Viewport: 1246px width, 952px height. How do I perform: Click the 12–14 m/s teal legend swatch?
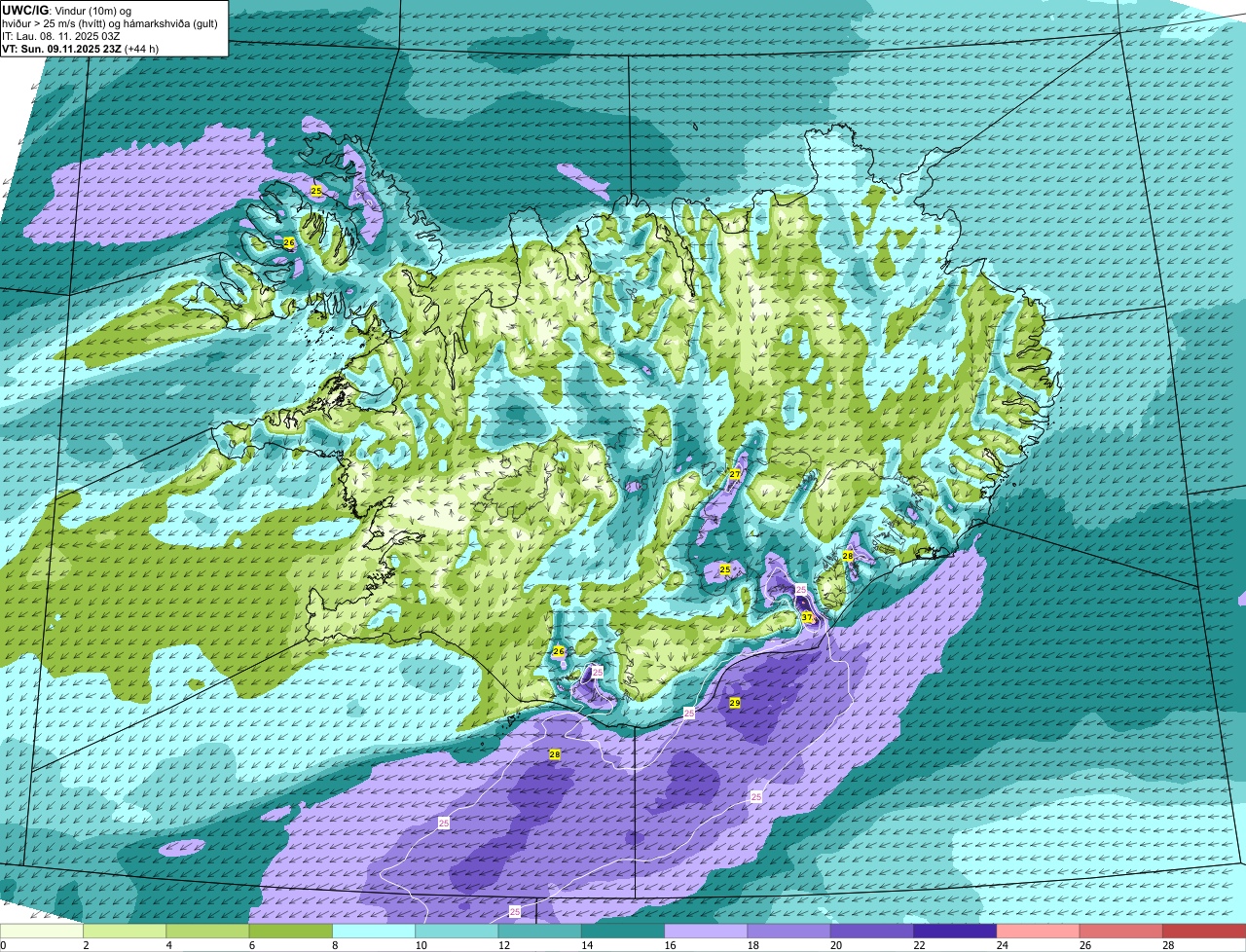(540, 931)
